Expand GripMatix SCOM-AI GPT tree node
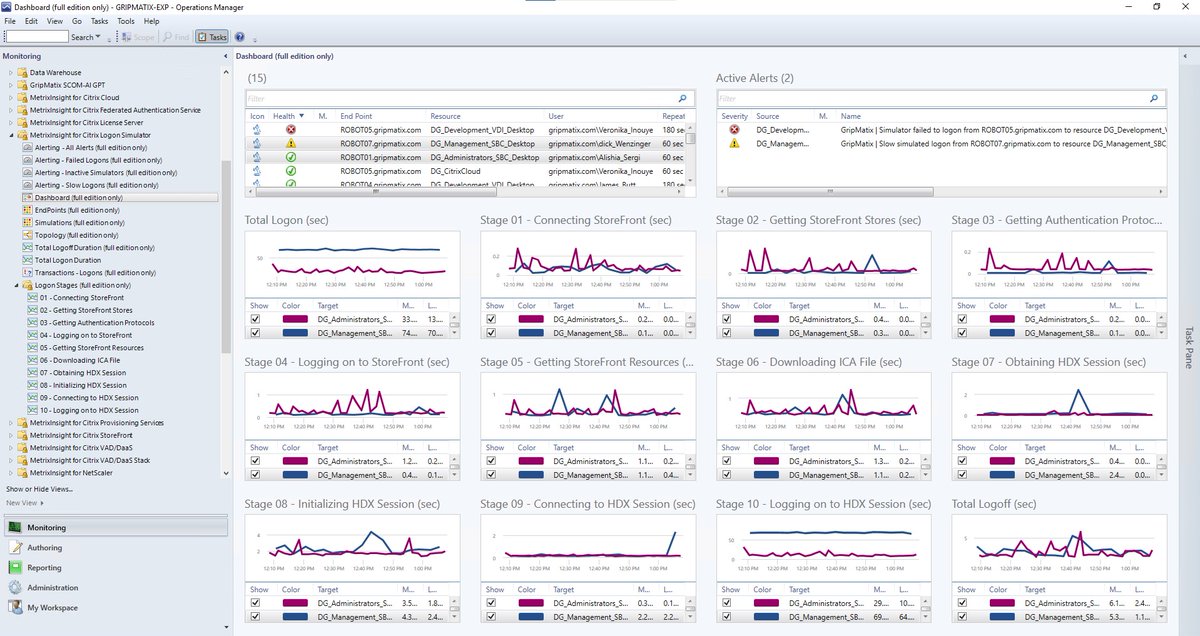This screenshot has height=636, width=1200. click(11, 85)
